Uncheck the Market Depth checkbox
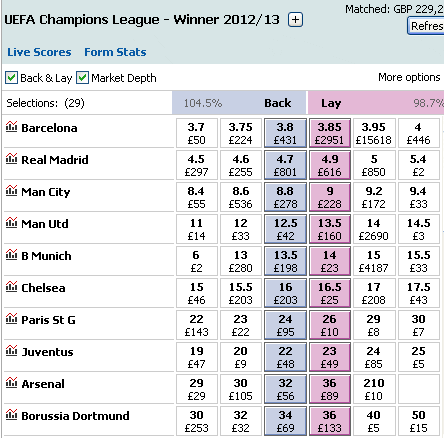This screenshot has height=438, width=444. pyautogui.click(x=82, y=78)
